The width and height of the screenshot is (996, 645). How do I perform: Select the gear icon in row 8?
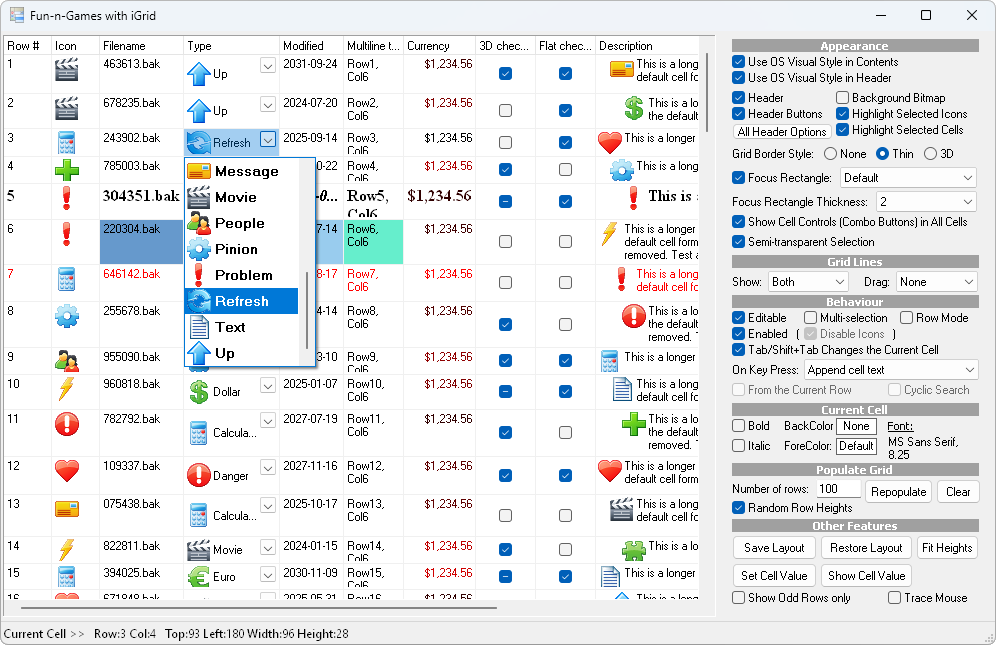(66, 316)
